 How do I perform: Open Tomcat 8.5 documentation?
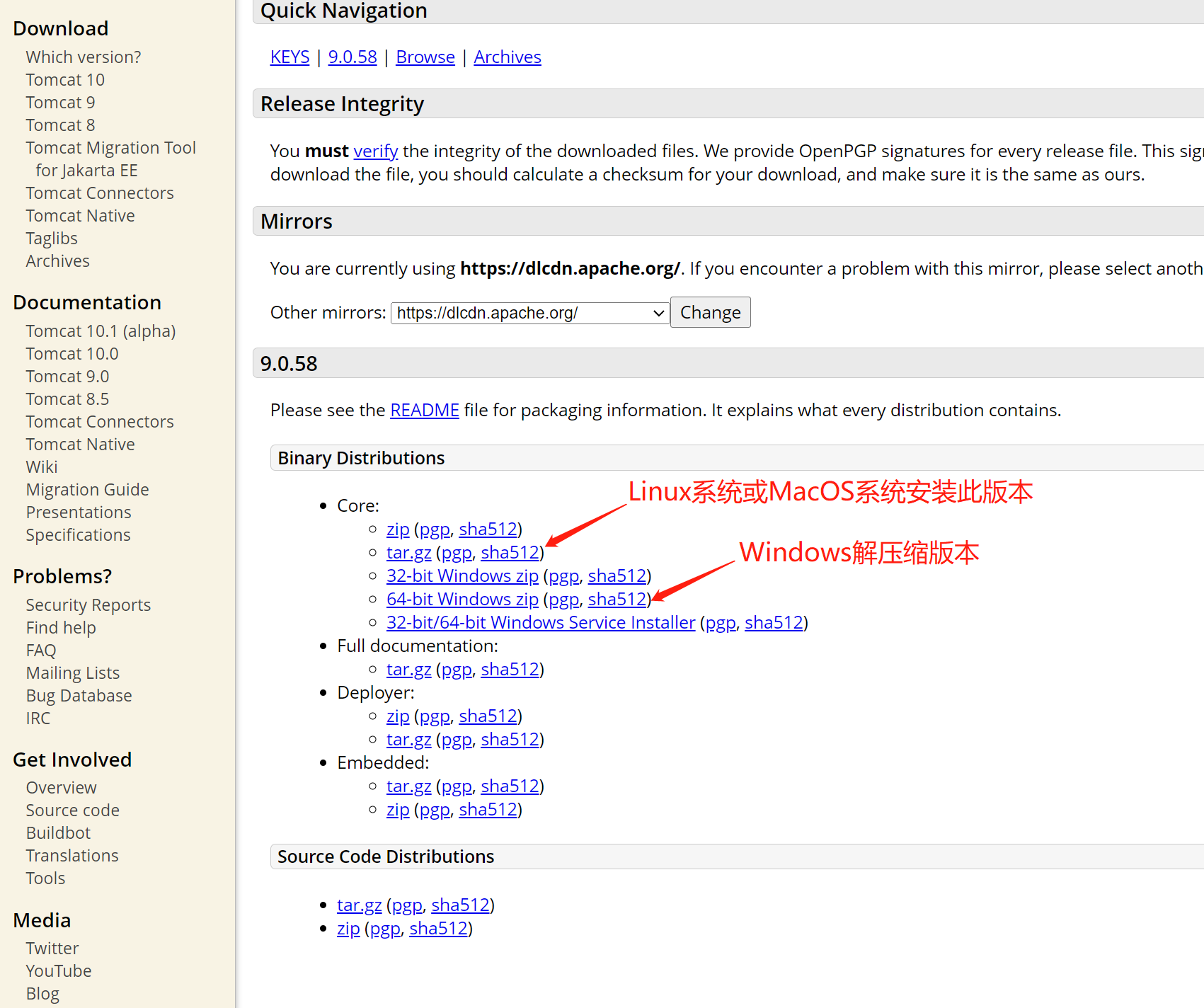click(67, 399)
